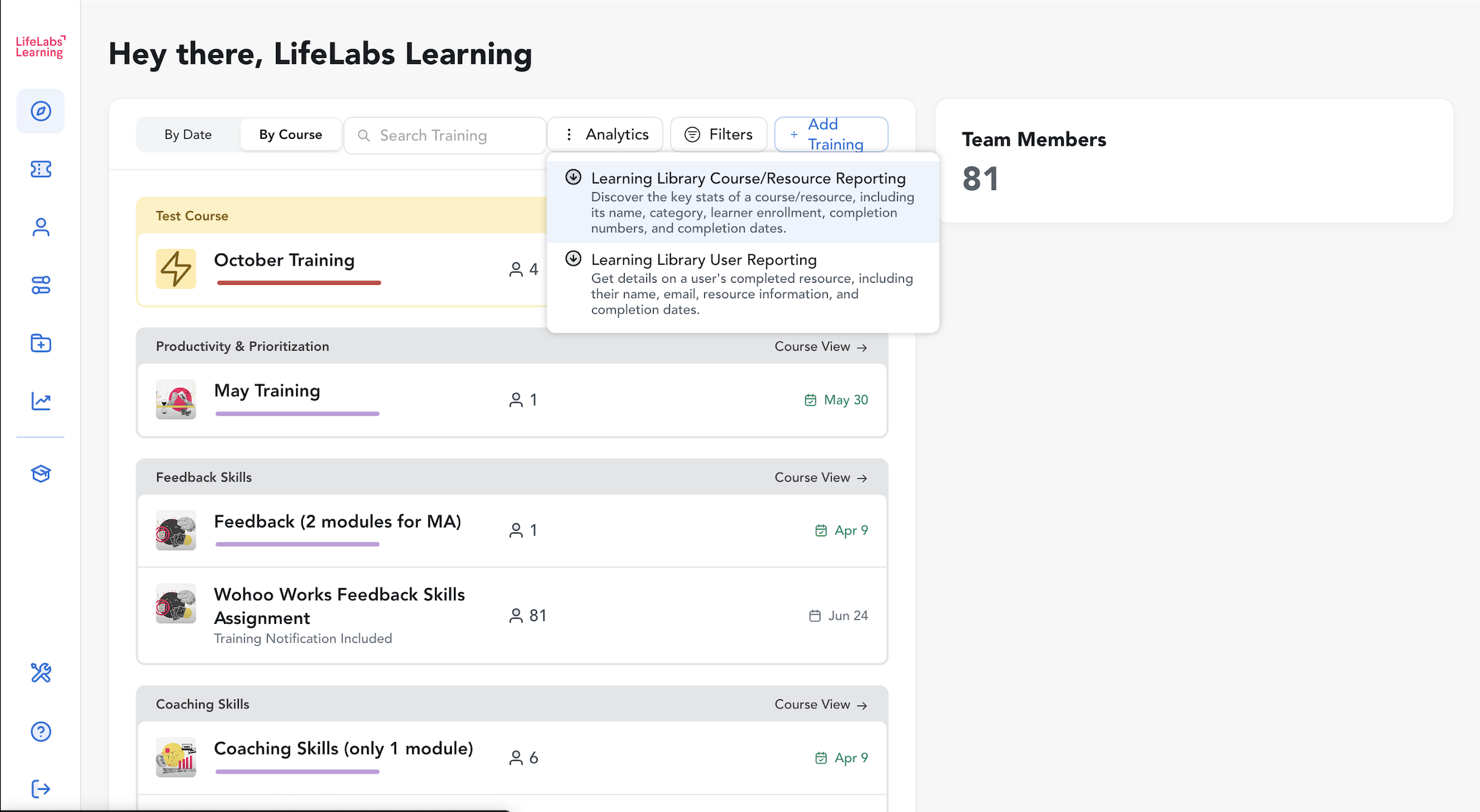The width and height of the screenshot is (1480, 812).
Task: Switch to By Date view
Action: [x=188, y=135]
